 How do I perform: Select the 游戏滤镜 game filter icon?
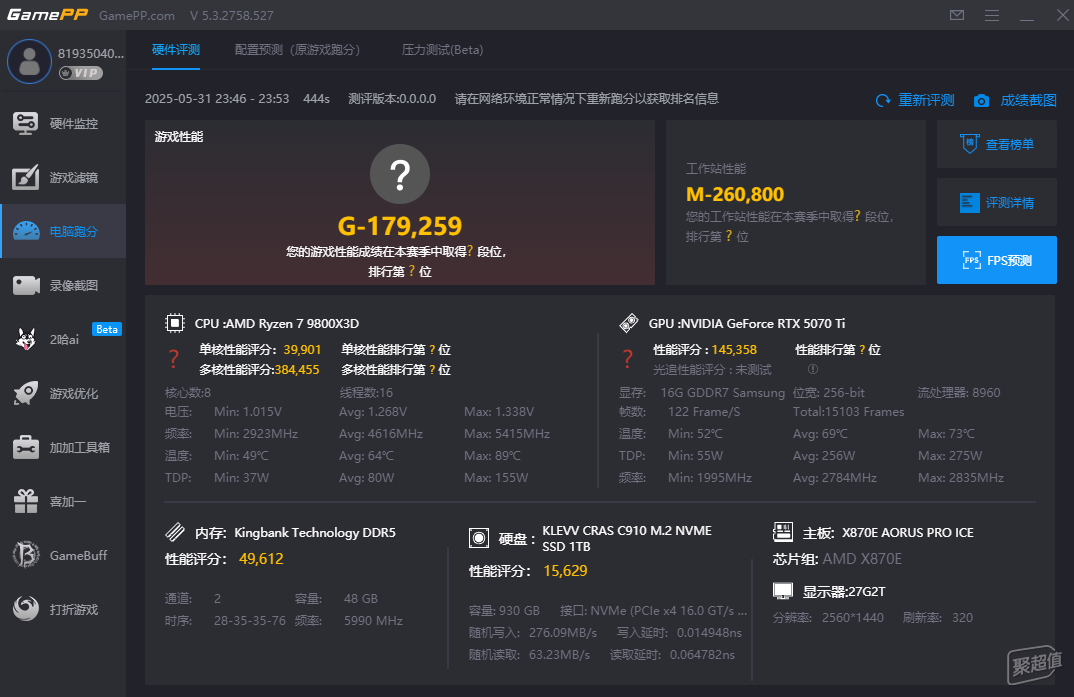point(25,177)
